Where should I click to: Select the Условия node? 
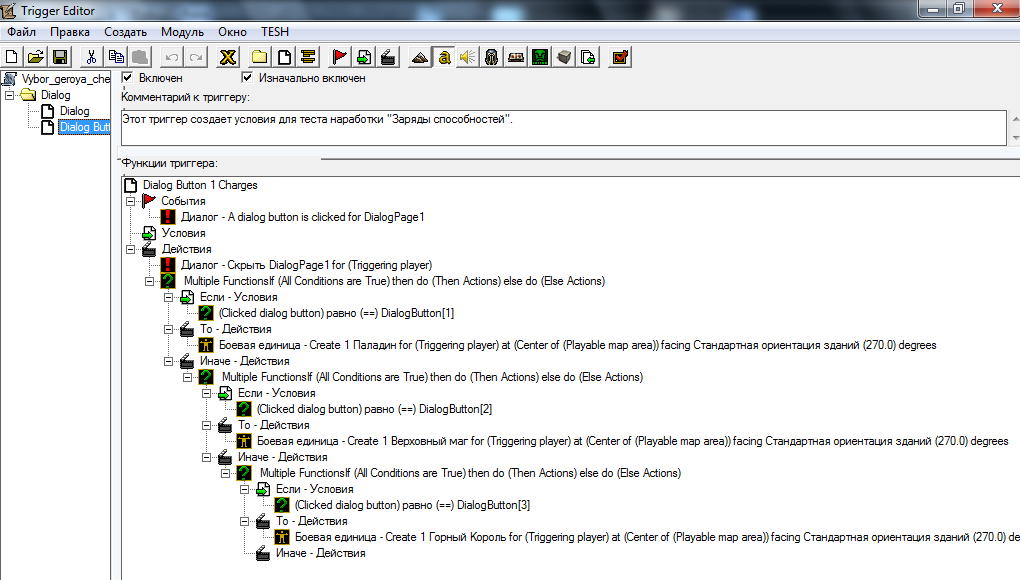tap(183, 233)
